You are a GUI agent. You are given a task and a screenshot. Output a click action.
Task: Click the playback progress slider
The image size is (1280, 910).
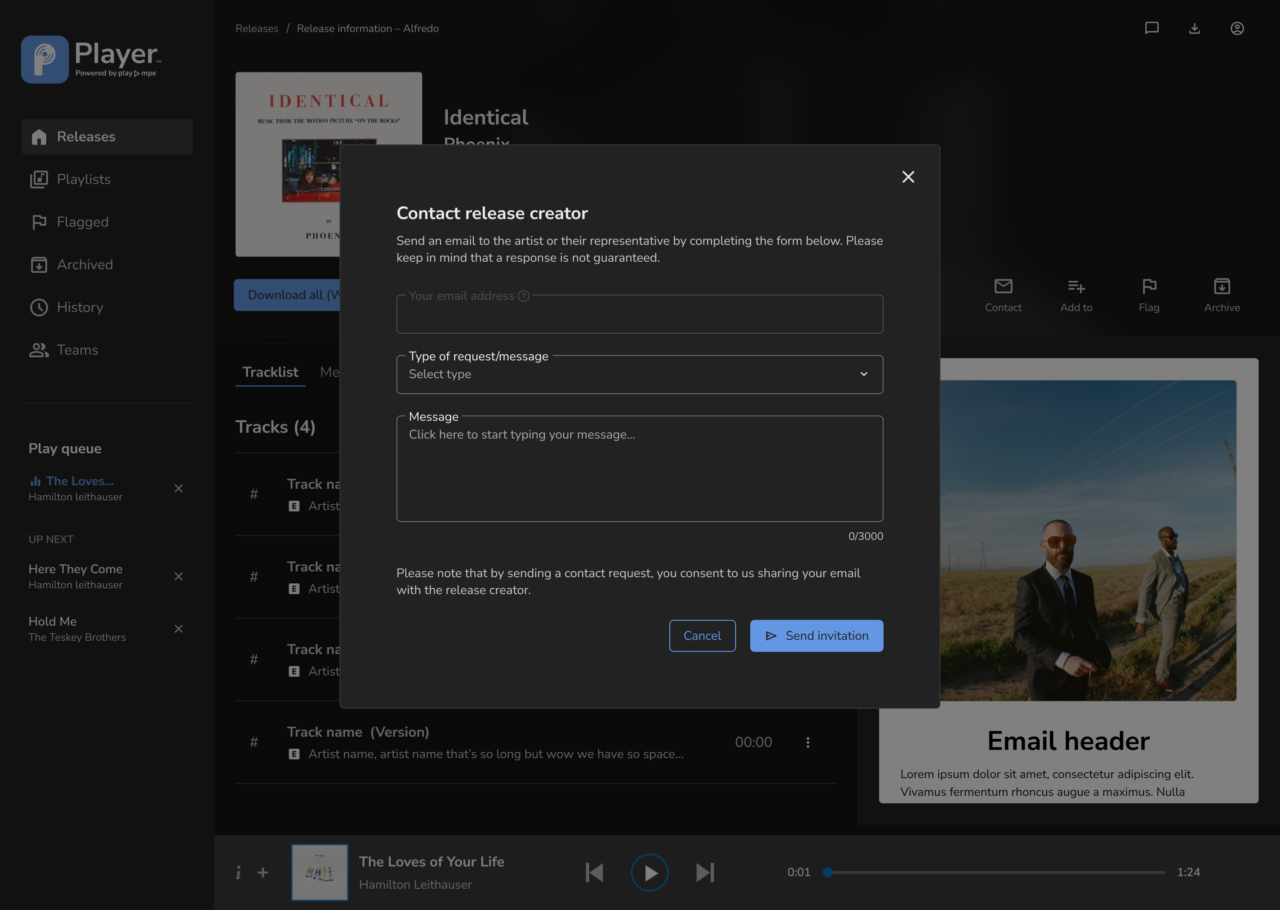[x=994, y=872]
